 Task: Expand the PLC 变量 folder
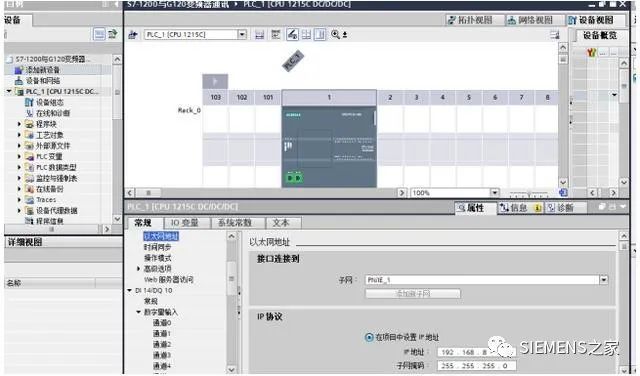coord(19,156)
